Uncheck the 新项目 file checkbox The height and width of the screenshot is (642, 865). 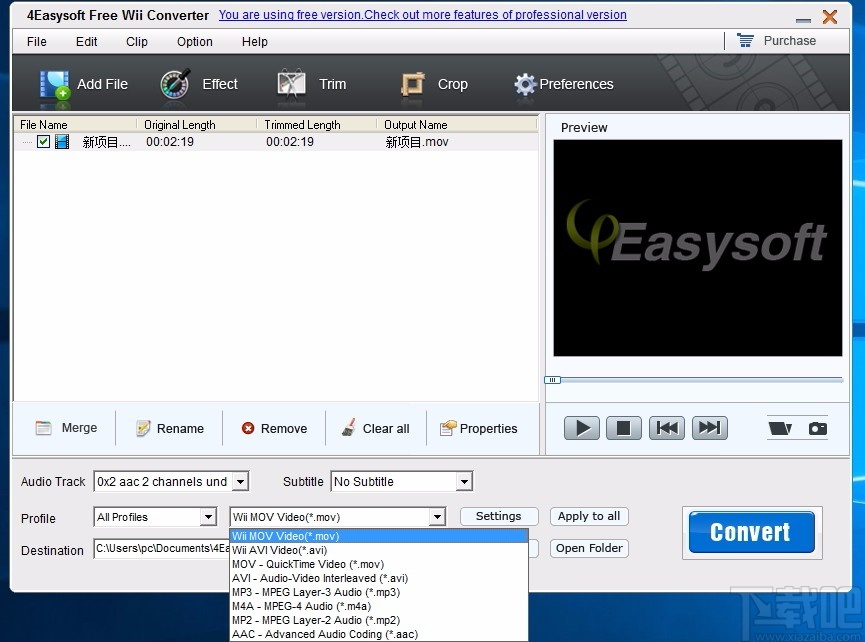tap(43, 141)
